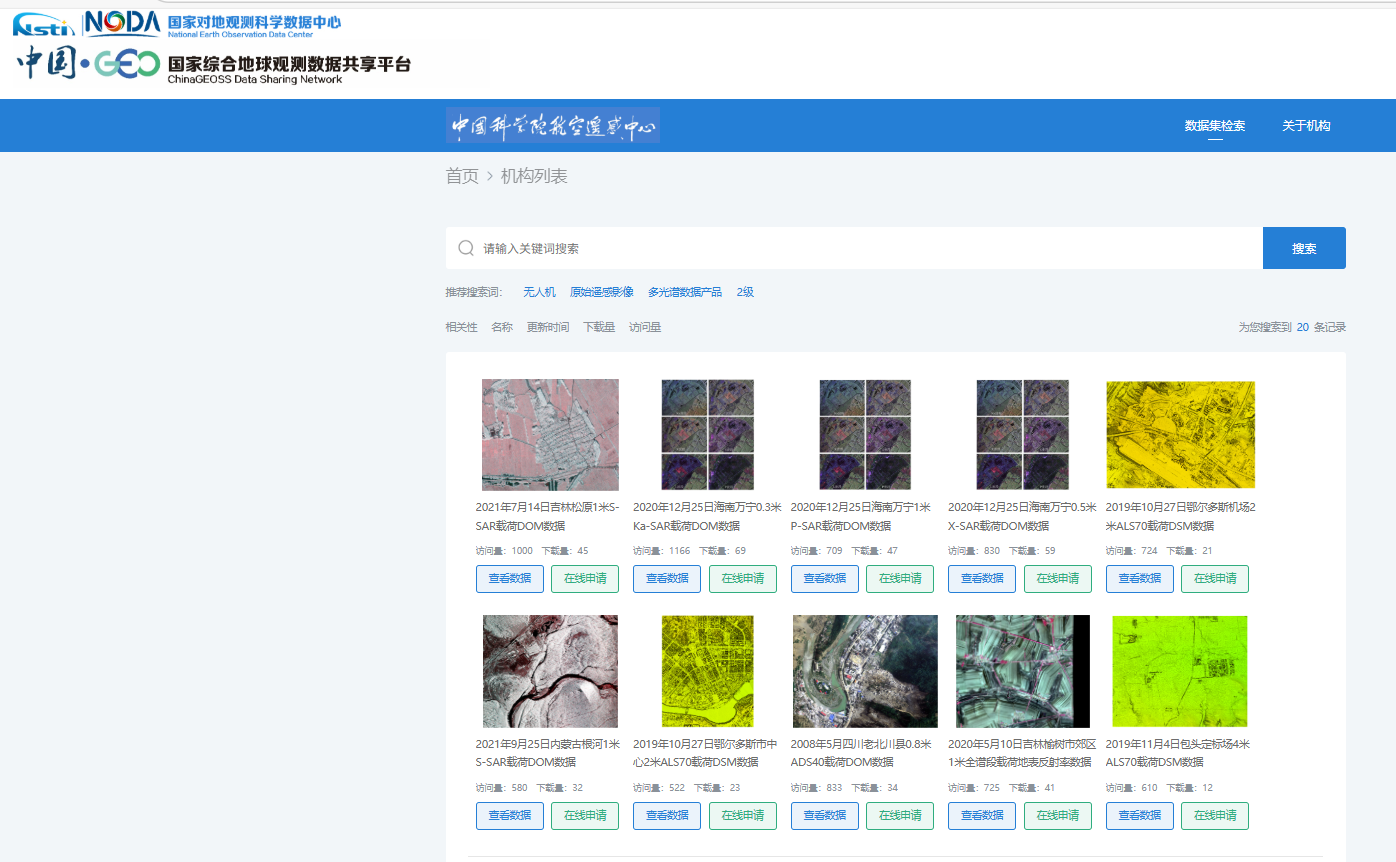Open 关于机构 in navigation bar
This screenshot has width=1396, height=862.
pyautogui.click(x=1304, y=125)
